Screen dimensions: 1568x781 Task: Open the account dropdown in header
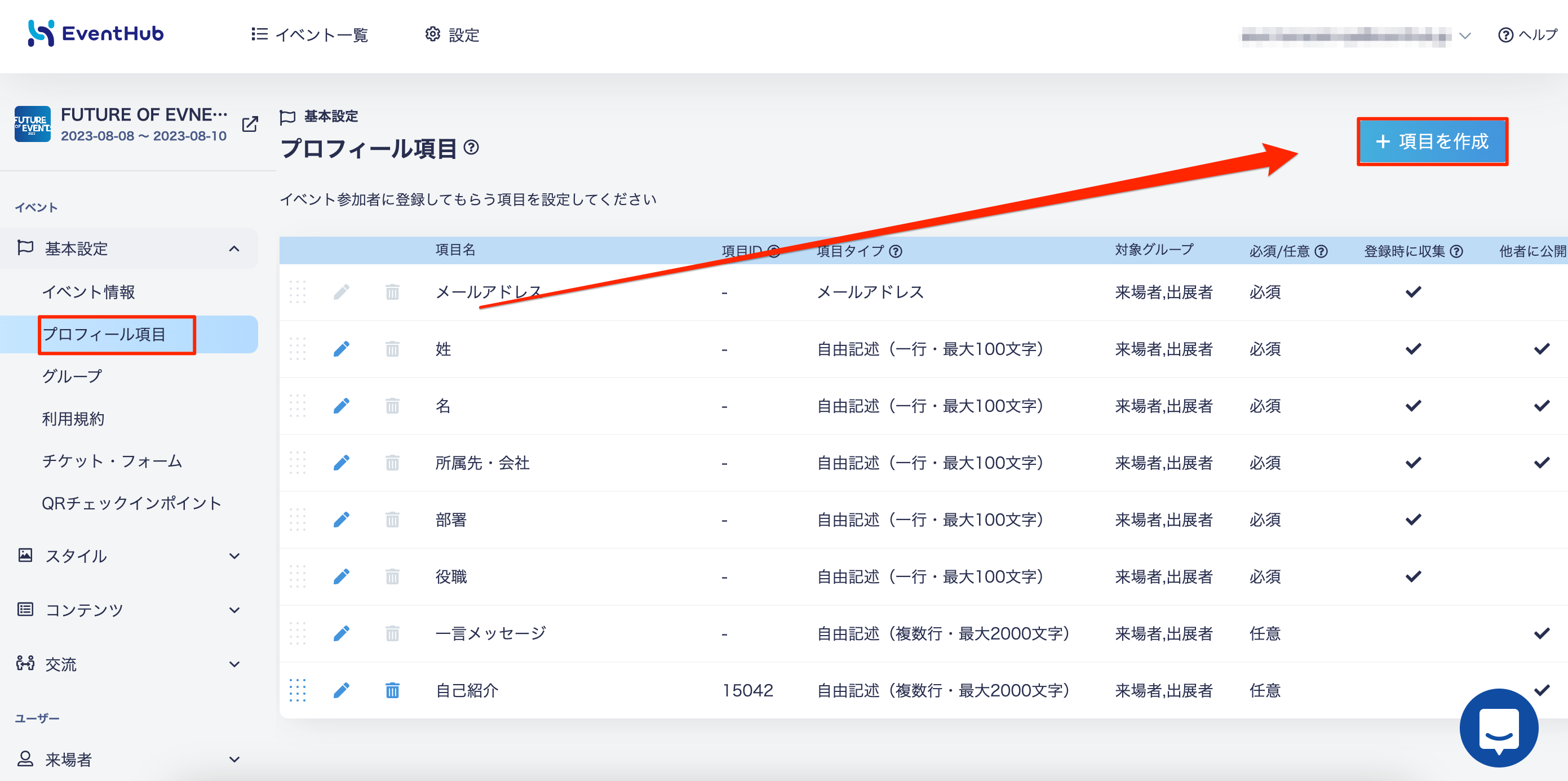1356,36
